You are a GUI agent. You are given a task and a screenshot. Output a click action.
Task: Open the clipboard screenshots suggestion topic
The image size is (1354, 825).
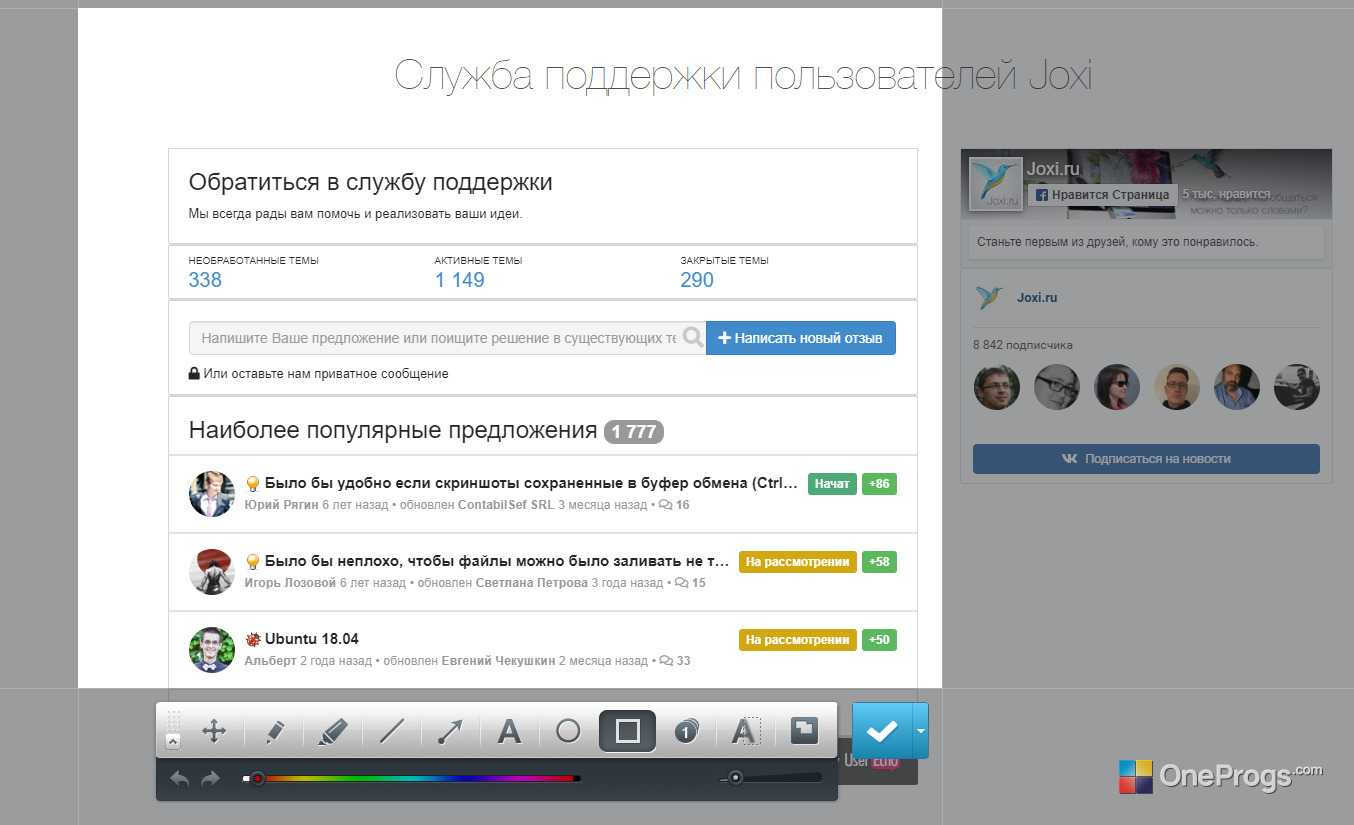[x=533, y=484]
